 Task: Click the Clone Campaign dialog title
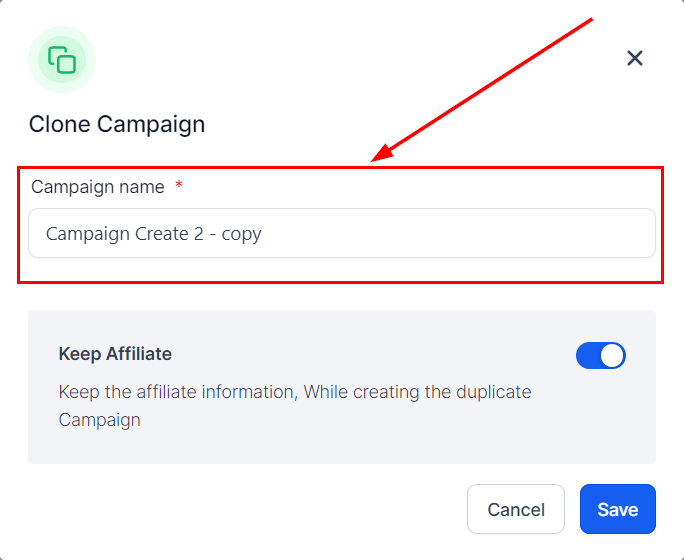tap(117, 125)
